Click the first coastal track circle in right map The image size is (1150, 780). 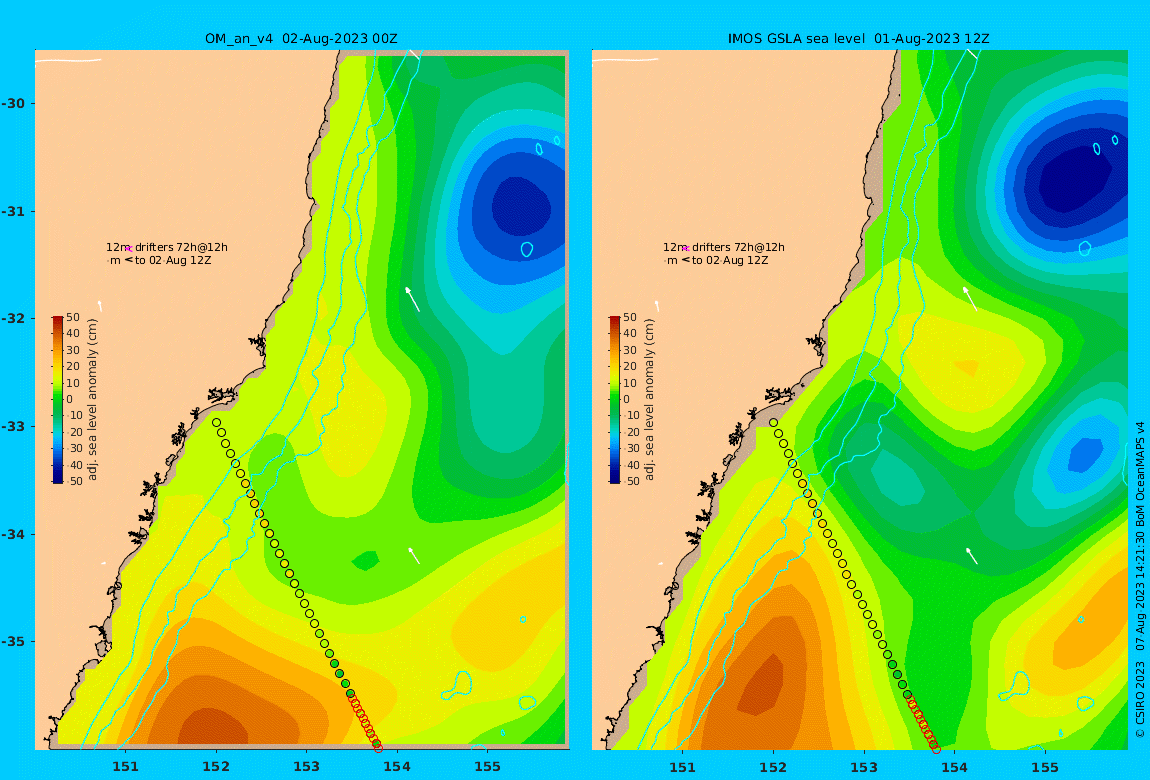773,422
